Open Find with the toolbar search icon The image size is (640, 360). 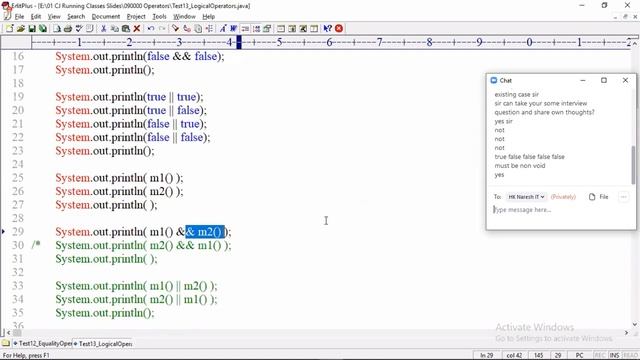click(176, 29)
